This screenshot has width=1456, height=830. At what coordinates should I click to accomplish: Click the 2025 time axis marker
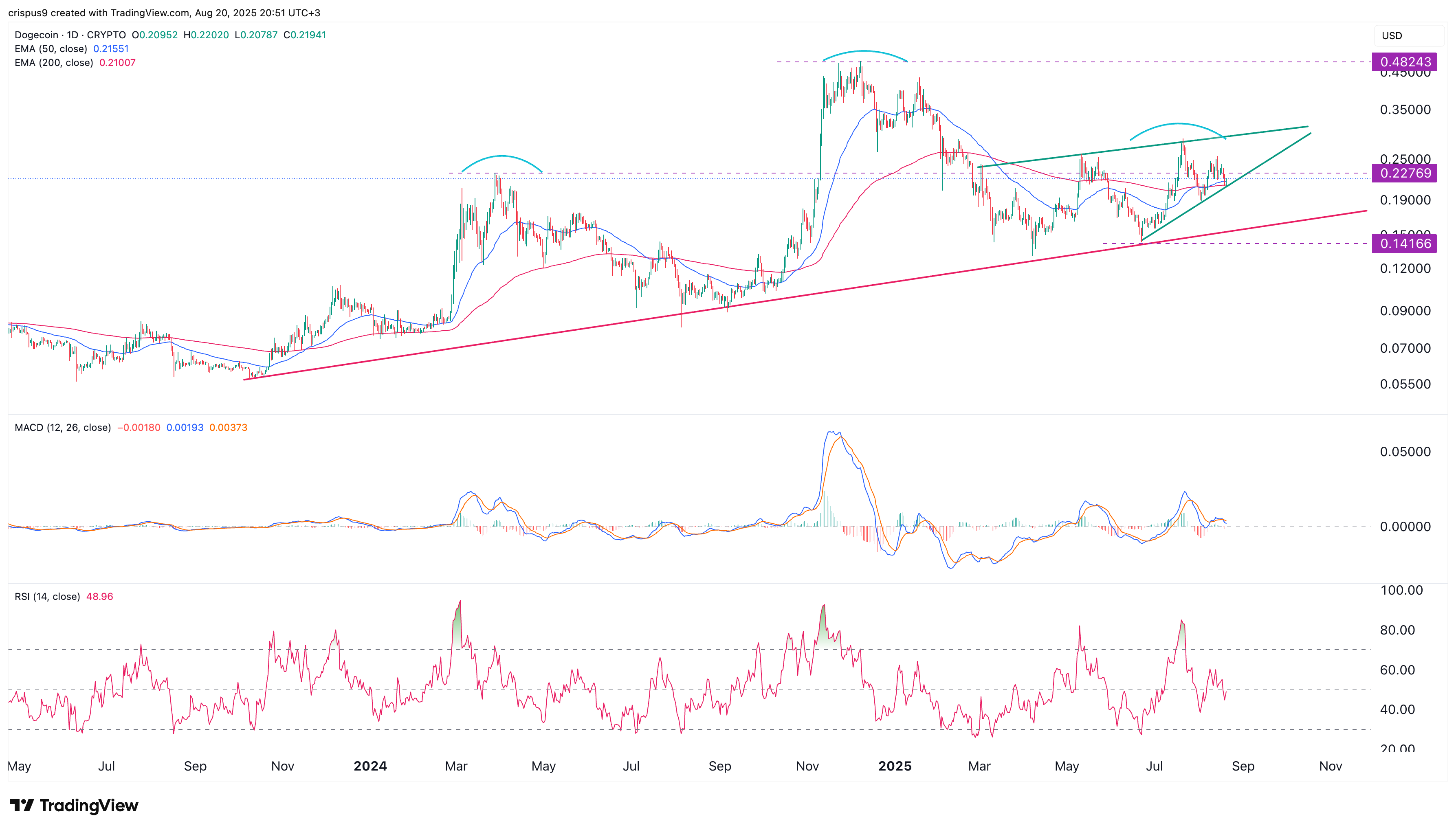click(895, 766)
